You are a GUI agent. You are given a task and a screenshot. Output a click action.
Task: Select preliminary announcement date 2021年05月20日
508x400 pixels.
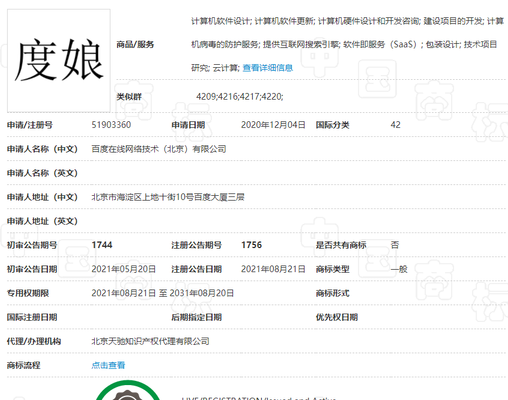[123, 269]
